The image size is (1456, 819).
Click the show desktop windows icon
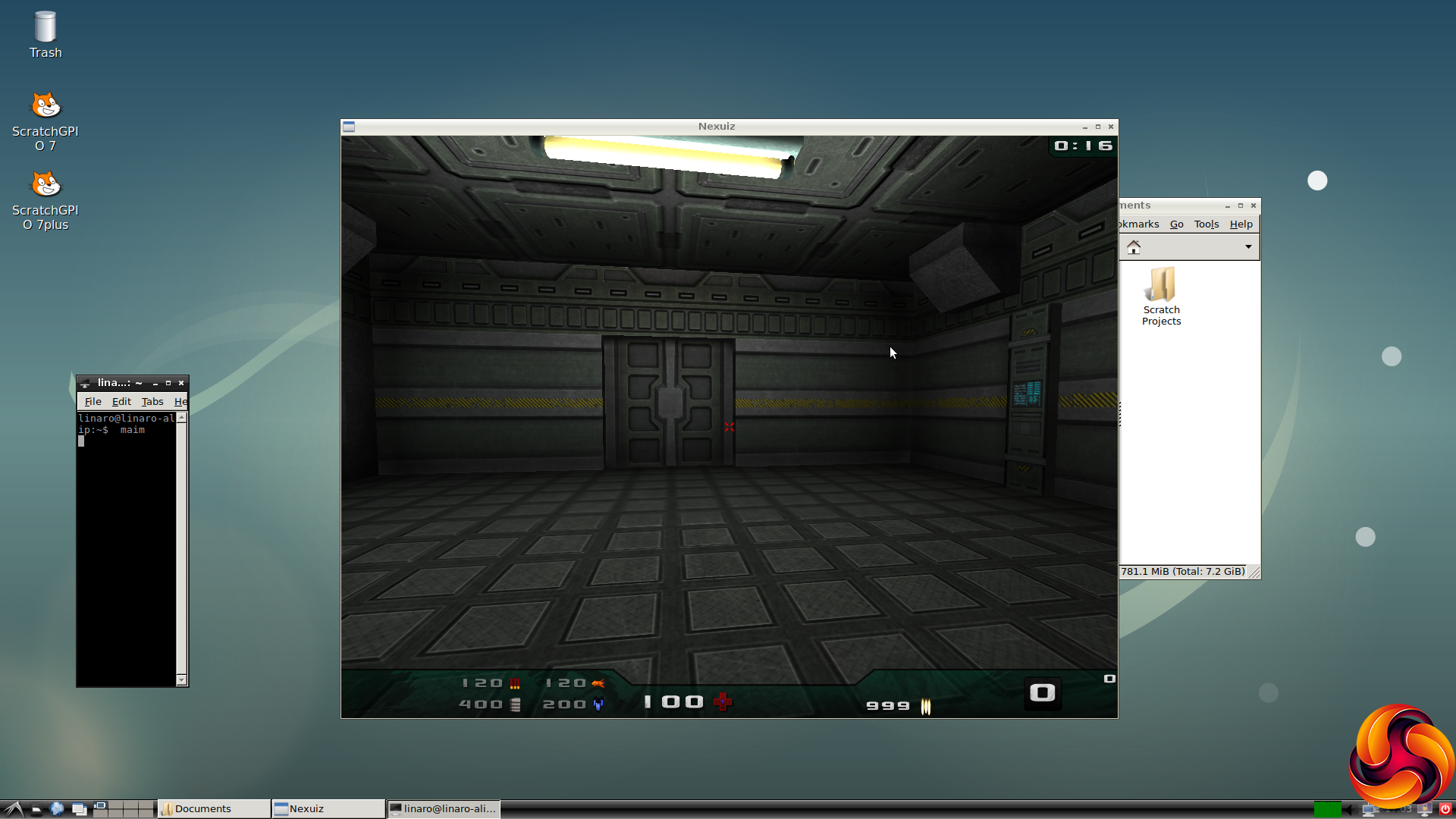click(x=79, y=809)
